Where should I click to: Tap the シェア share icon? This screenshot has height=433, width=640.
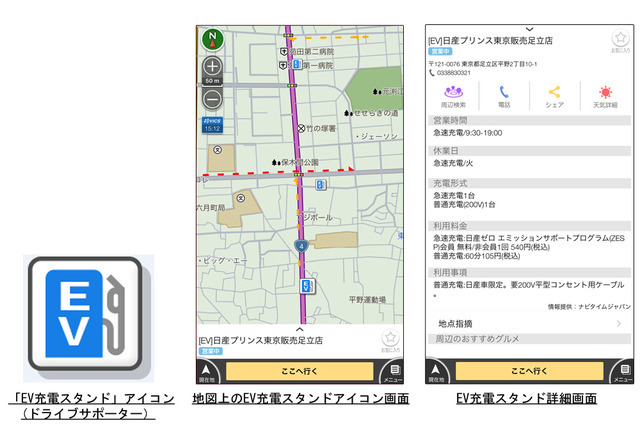(554, 96)
